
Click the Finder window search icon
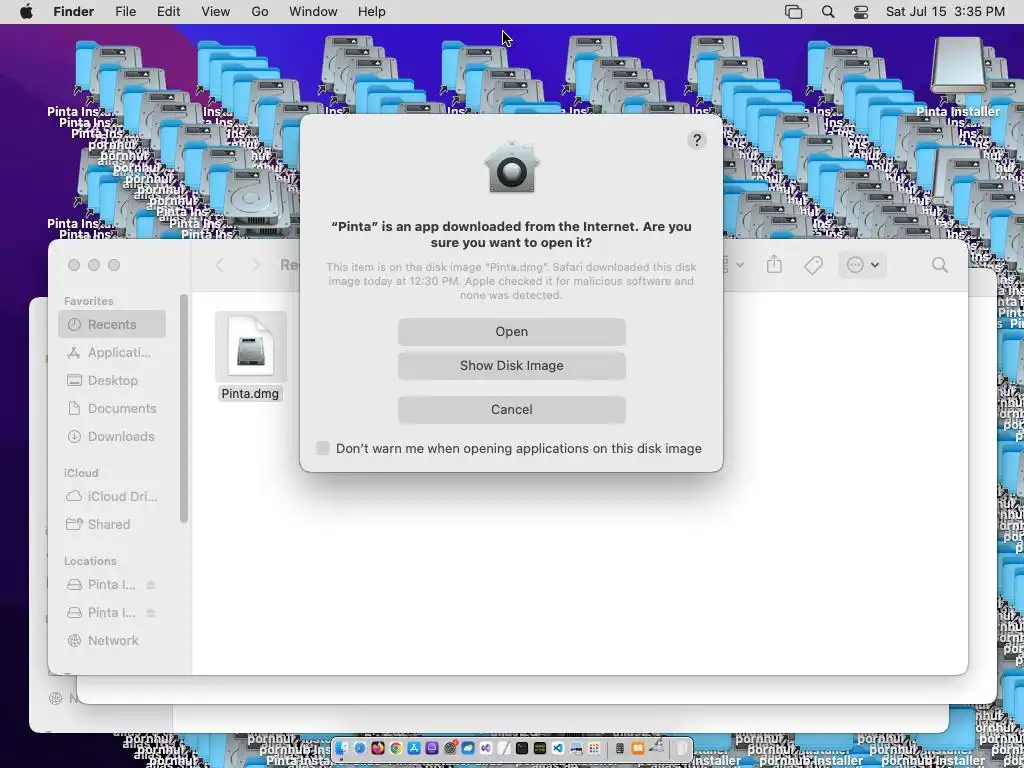[940, 264]
